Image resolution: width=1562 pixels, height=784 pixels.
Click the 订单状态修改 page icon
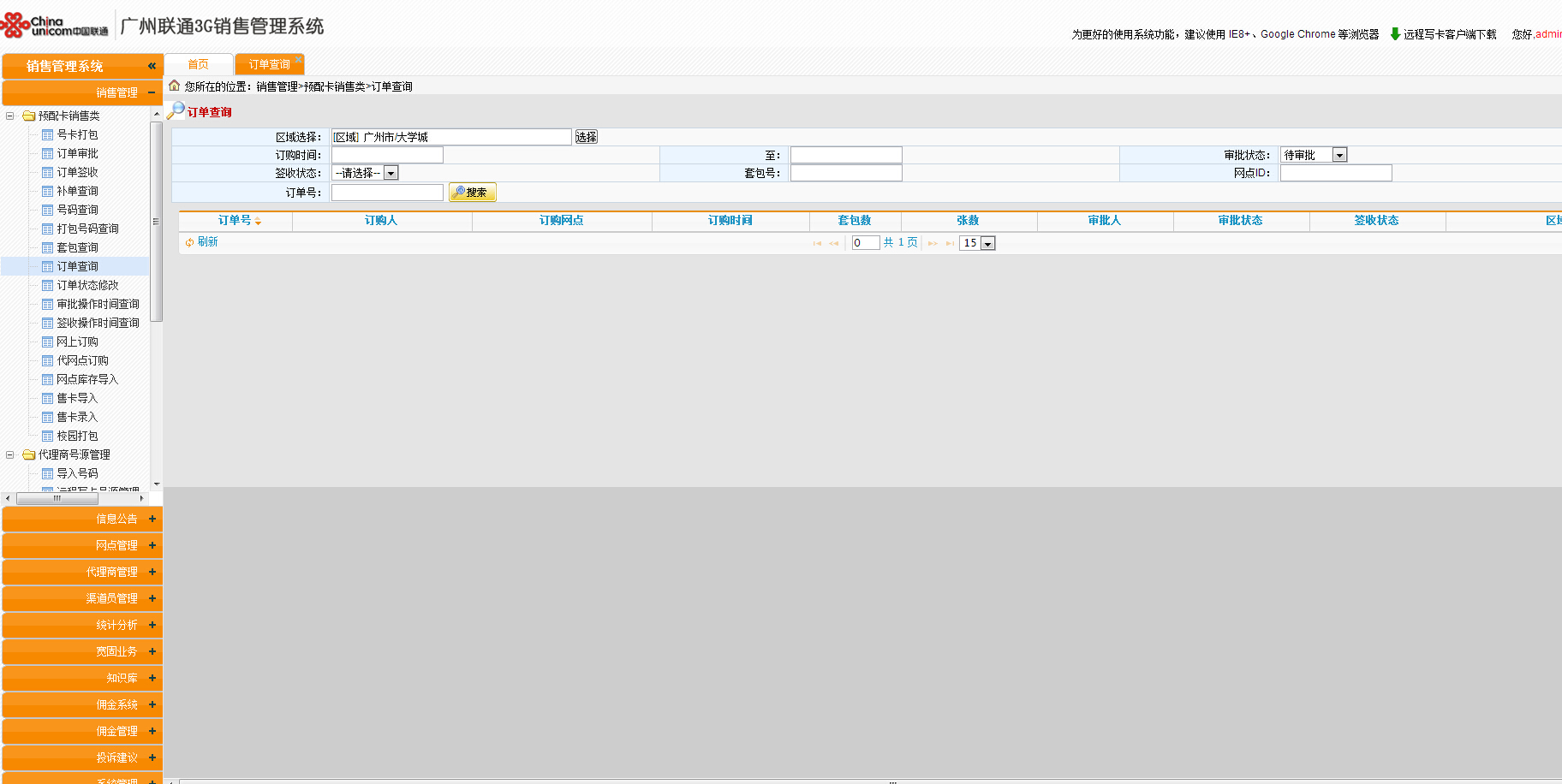[48, 285]
